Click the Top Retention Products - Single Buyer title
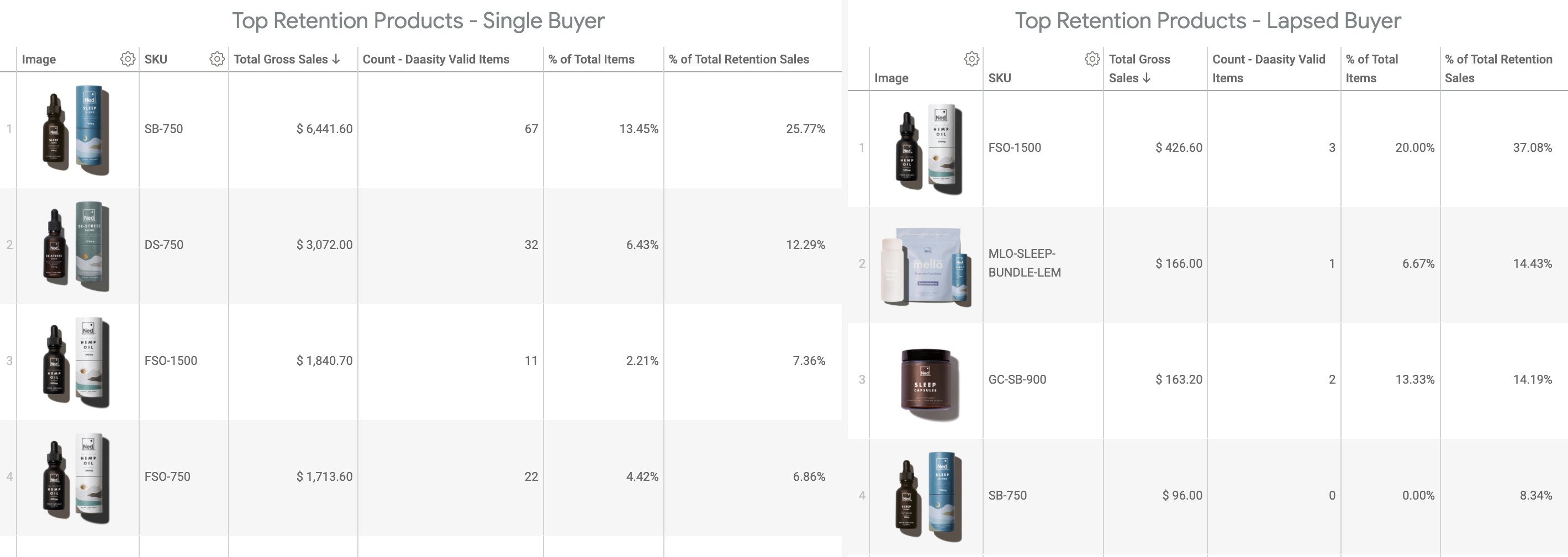1568x557 pixels. [418, 20]
